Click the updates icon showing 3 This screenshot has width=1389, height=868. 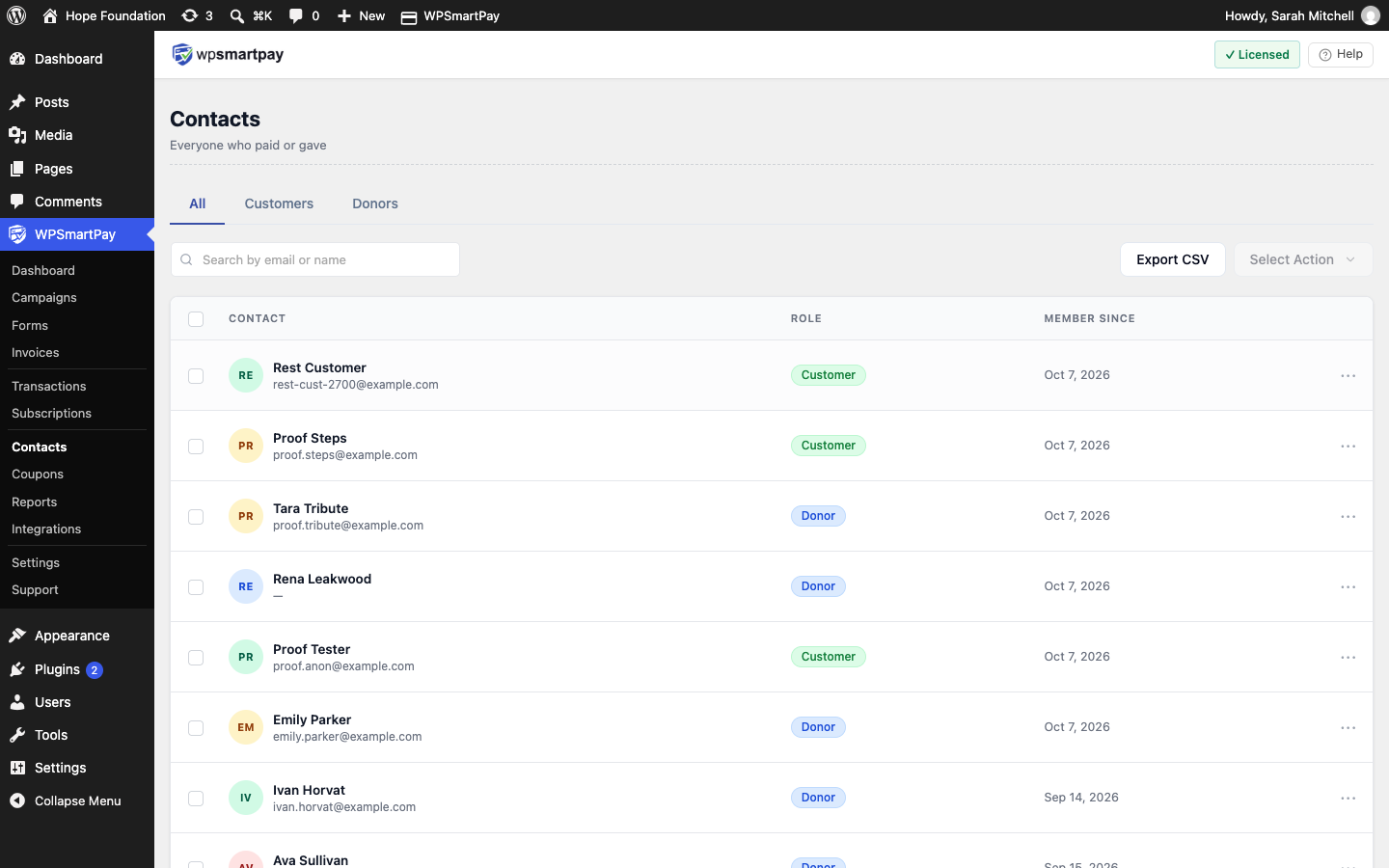197,15
